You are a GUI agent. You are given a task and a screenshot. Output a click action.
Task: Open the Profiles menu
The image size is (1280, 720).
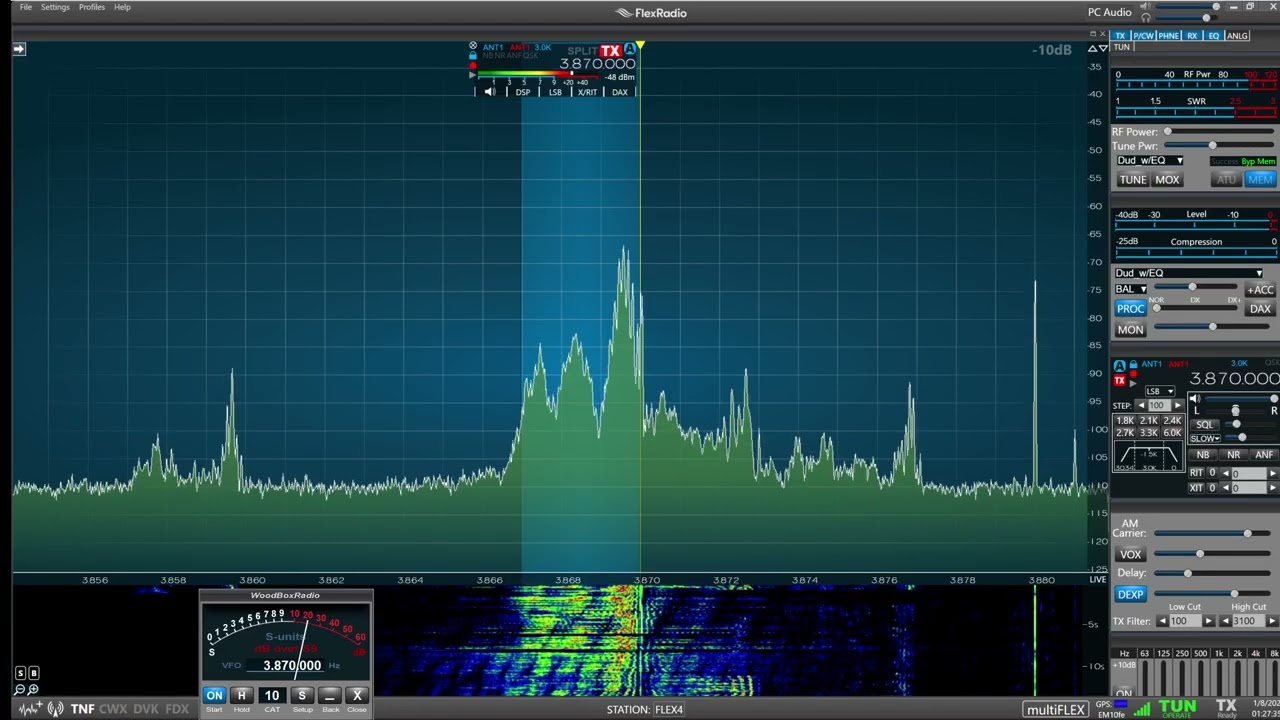pyautogui.click(x=91, y=7)
